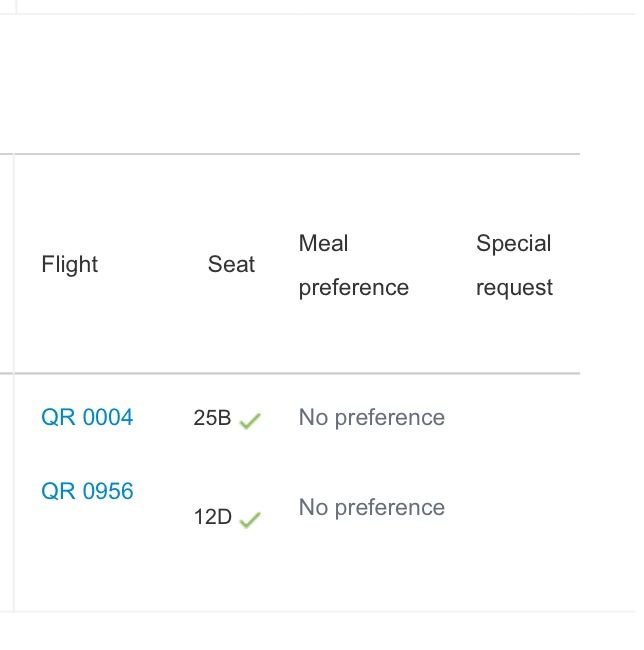Click the green checkmark beside seat 12D
The image size is (644, 650).
(250, 520)
